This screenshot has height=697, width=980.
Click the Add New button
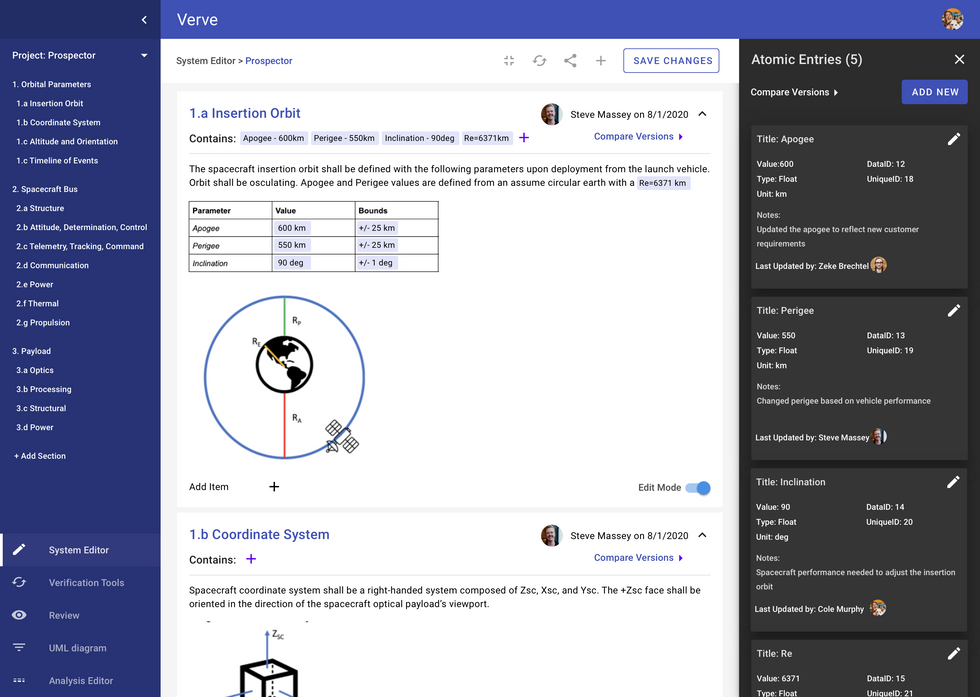click(934, 92)
